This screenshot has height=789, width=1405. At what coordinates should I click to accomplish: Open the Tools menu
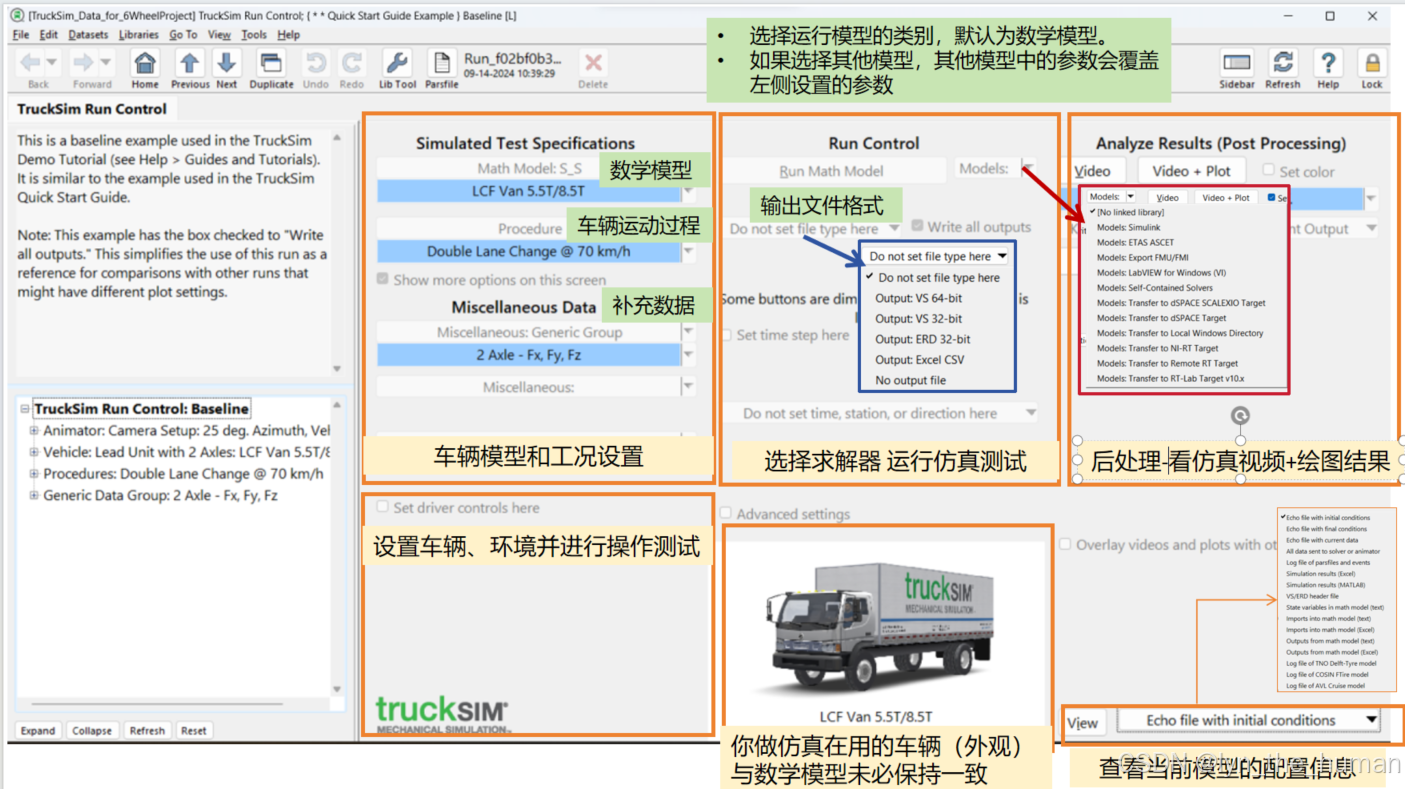[254, 34]
